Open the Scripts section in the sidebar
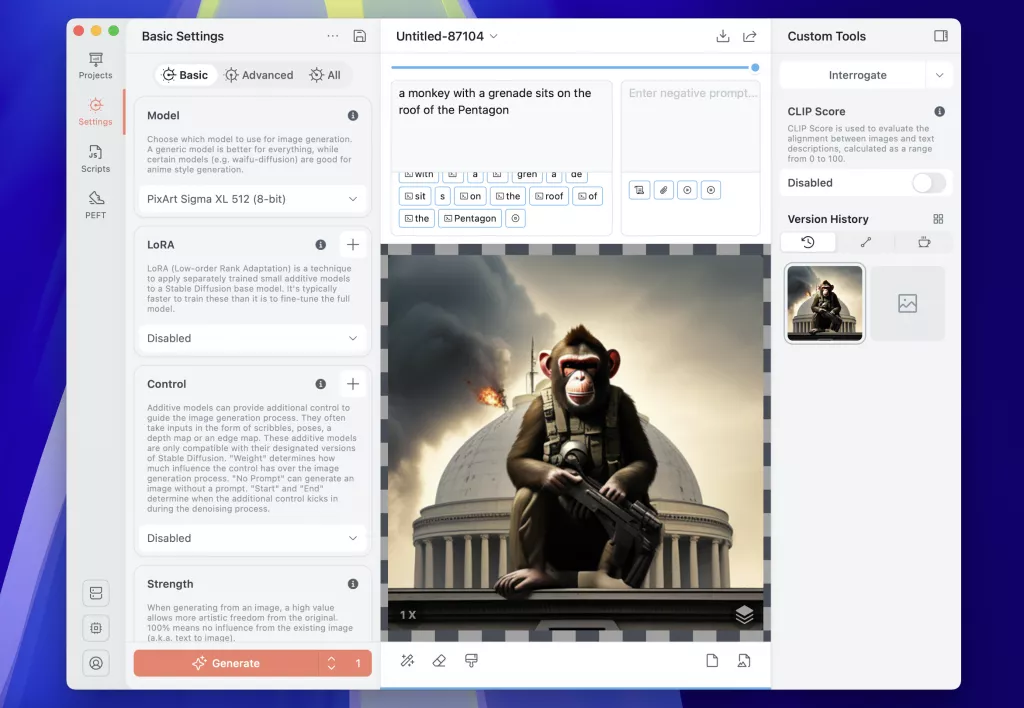 (95, 159)
